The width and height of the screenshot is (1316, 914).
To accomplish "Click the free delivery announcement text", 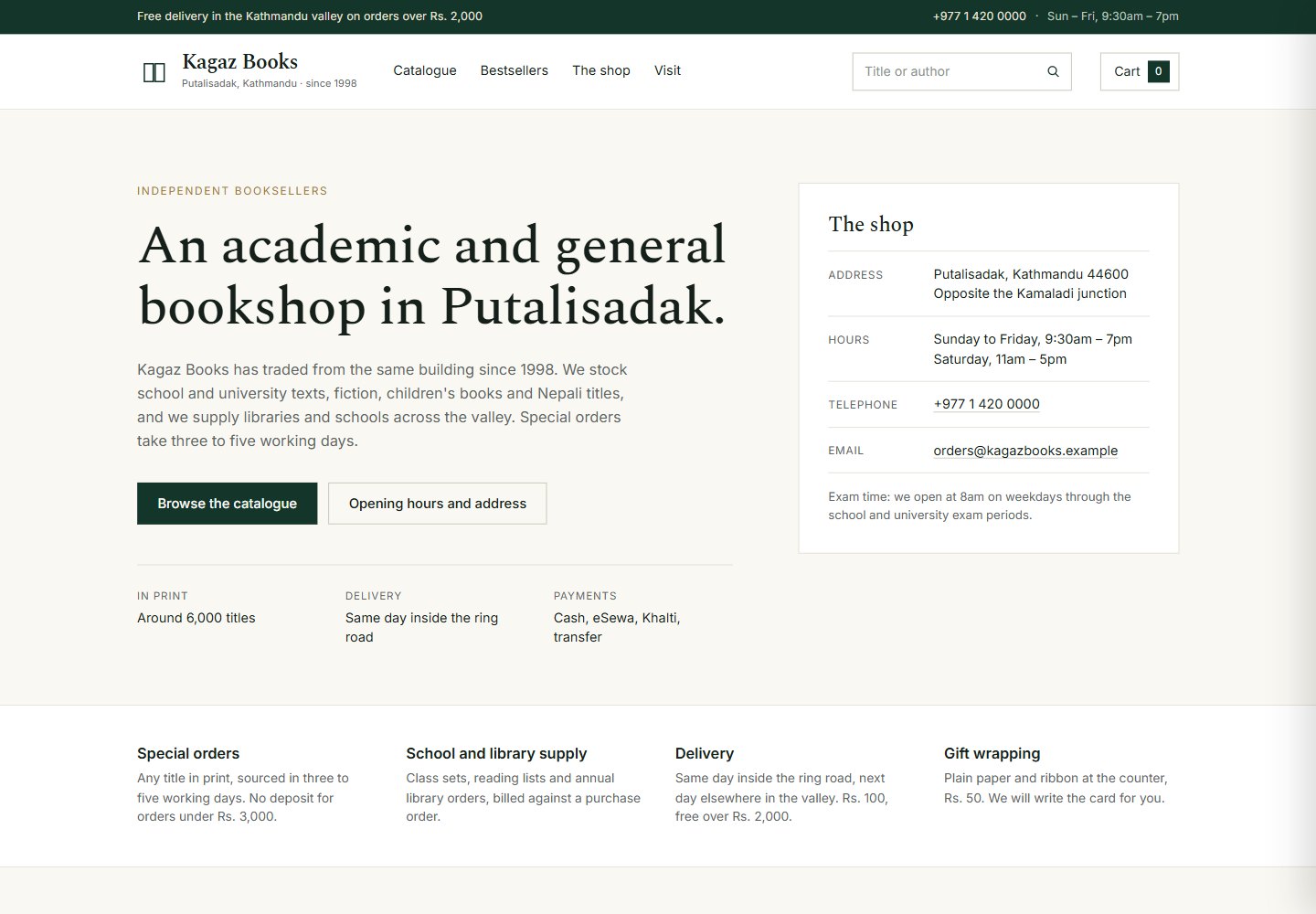I will pos(310,16).
